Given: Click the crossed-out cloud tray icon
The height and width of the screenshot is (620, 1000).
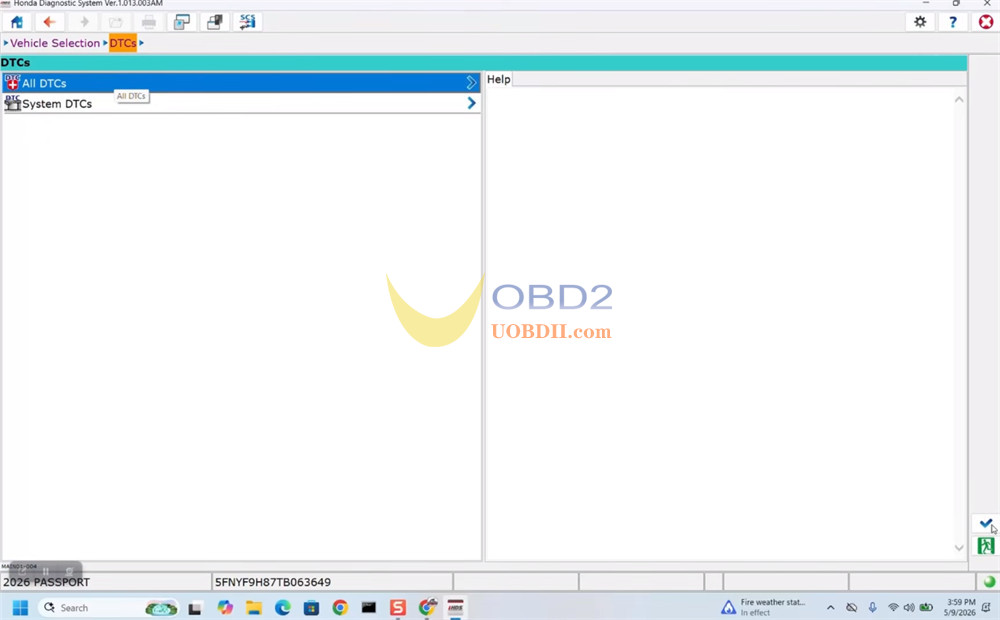Looking at the screenshot, I should [x=851, y=607].
